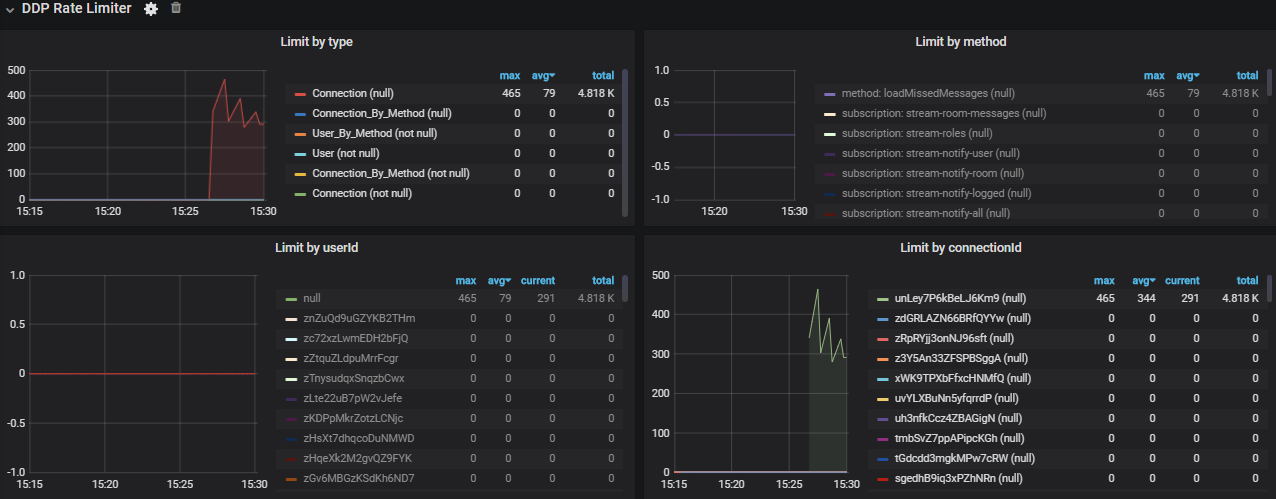The image size is (1276, 499).
Task: Toggle zZtquZLdpuMrrFcgr user series
Action: click(351, 358)
